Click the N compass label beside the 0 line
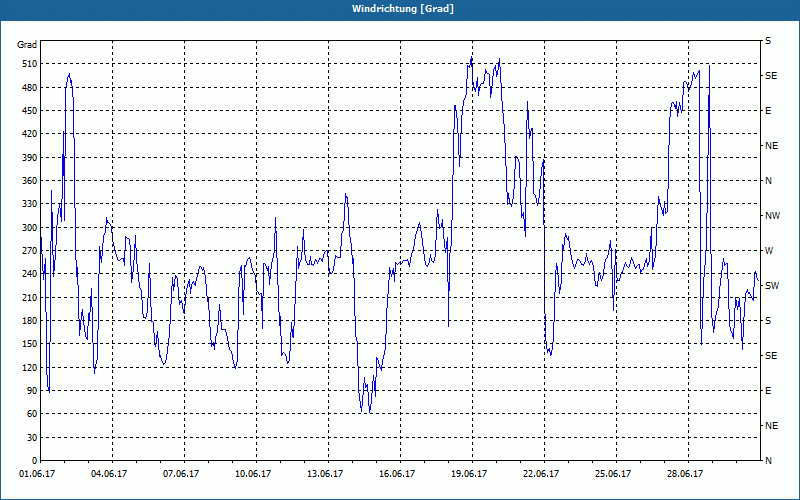 point(768,461)
